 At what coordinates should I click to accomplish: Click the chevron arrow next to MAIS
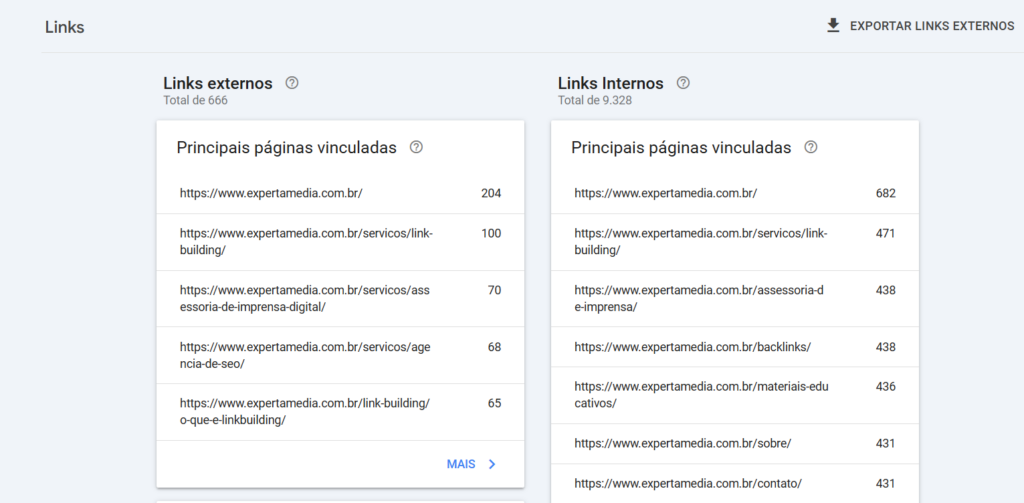[491, 464]
